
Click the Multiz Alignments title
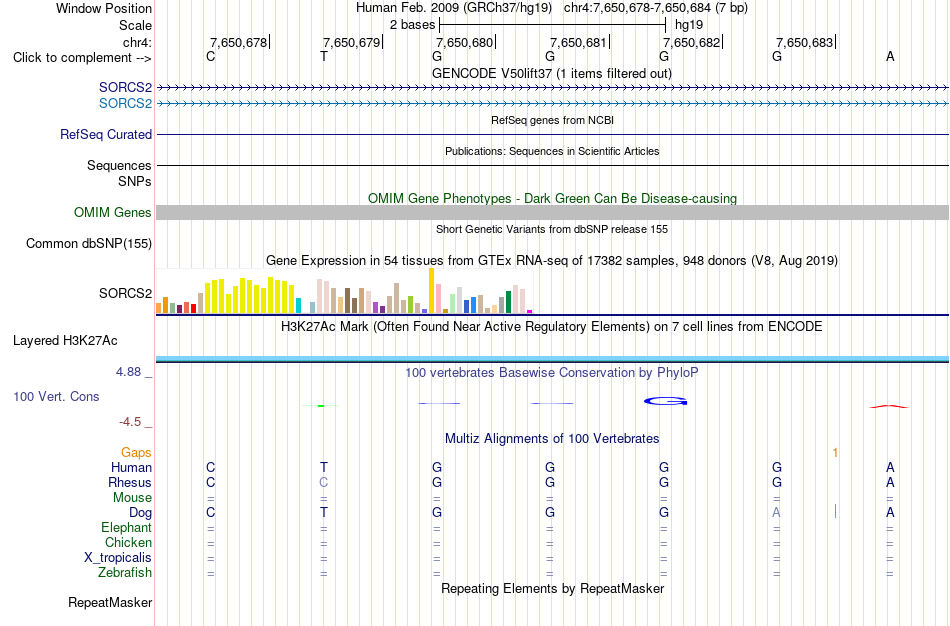[552, 438]
